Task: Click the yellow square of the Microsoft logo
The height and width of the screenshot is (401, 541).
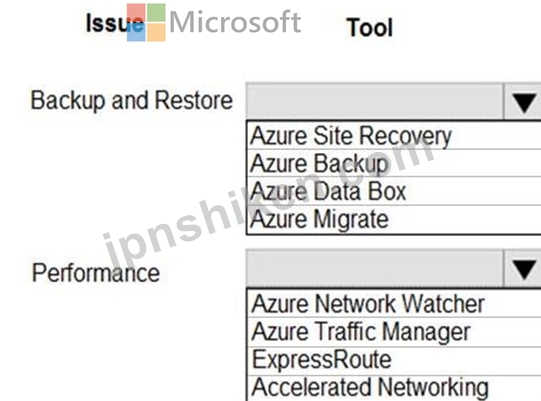Action: click(x=156, y=32)
